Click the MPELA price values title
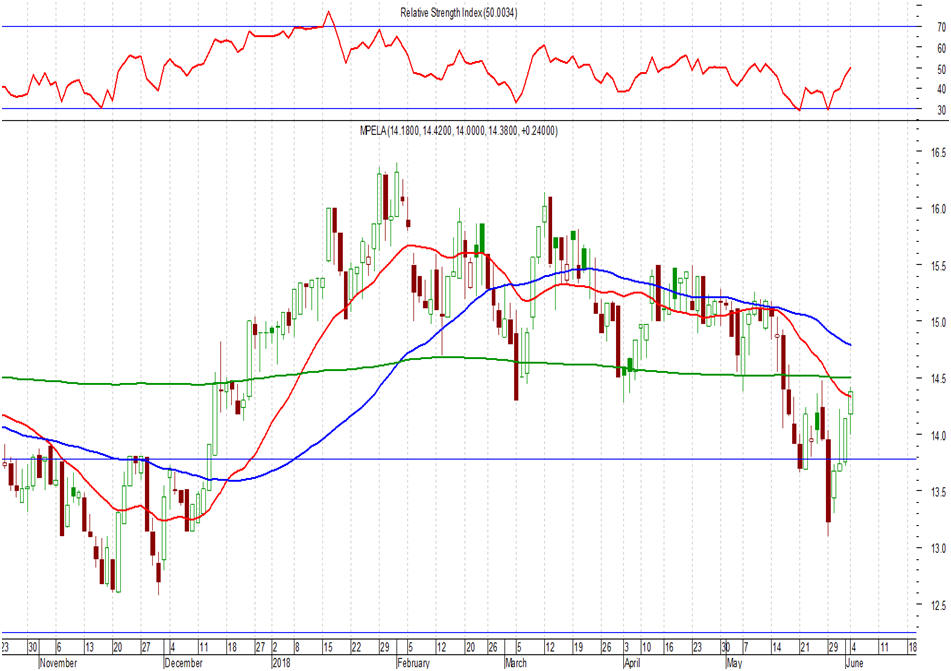Image resolution: width=951 pixels, height=671 pixels. tap(459, 130)
